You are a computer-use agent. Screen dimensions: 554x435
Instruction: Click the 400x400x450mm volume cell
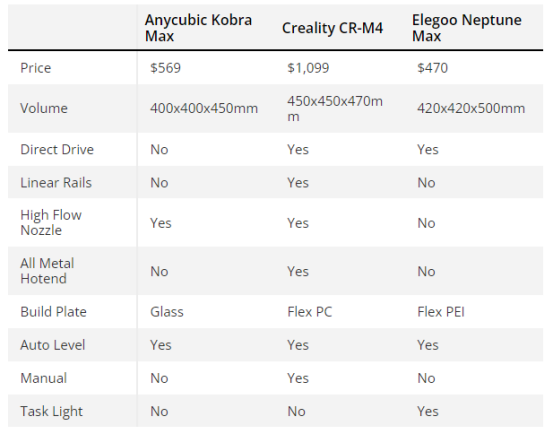pyautogui.click(x=204, y=108)
